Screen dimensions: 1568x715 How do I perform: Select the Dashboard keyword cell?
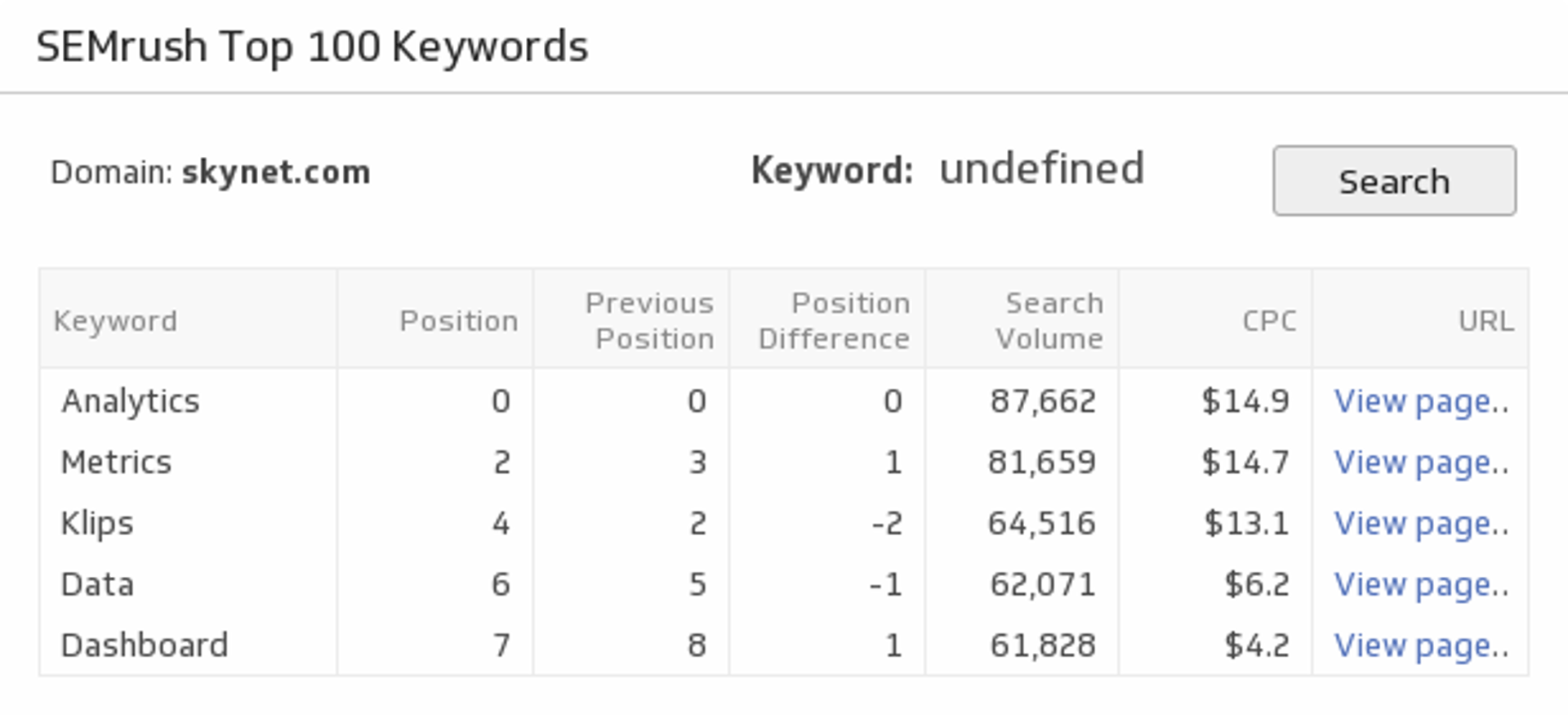145,646
